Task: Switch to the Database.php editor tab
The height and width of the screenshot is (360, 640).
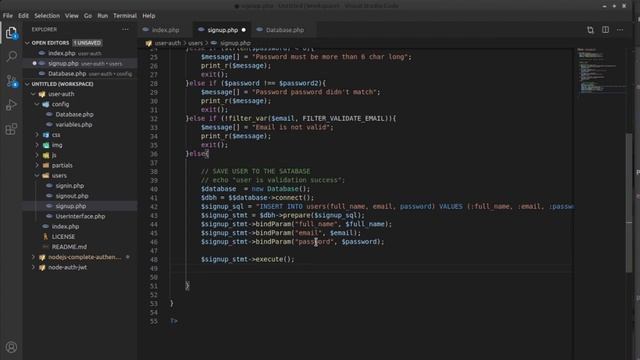Action: click(x=284, y=30)
